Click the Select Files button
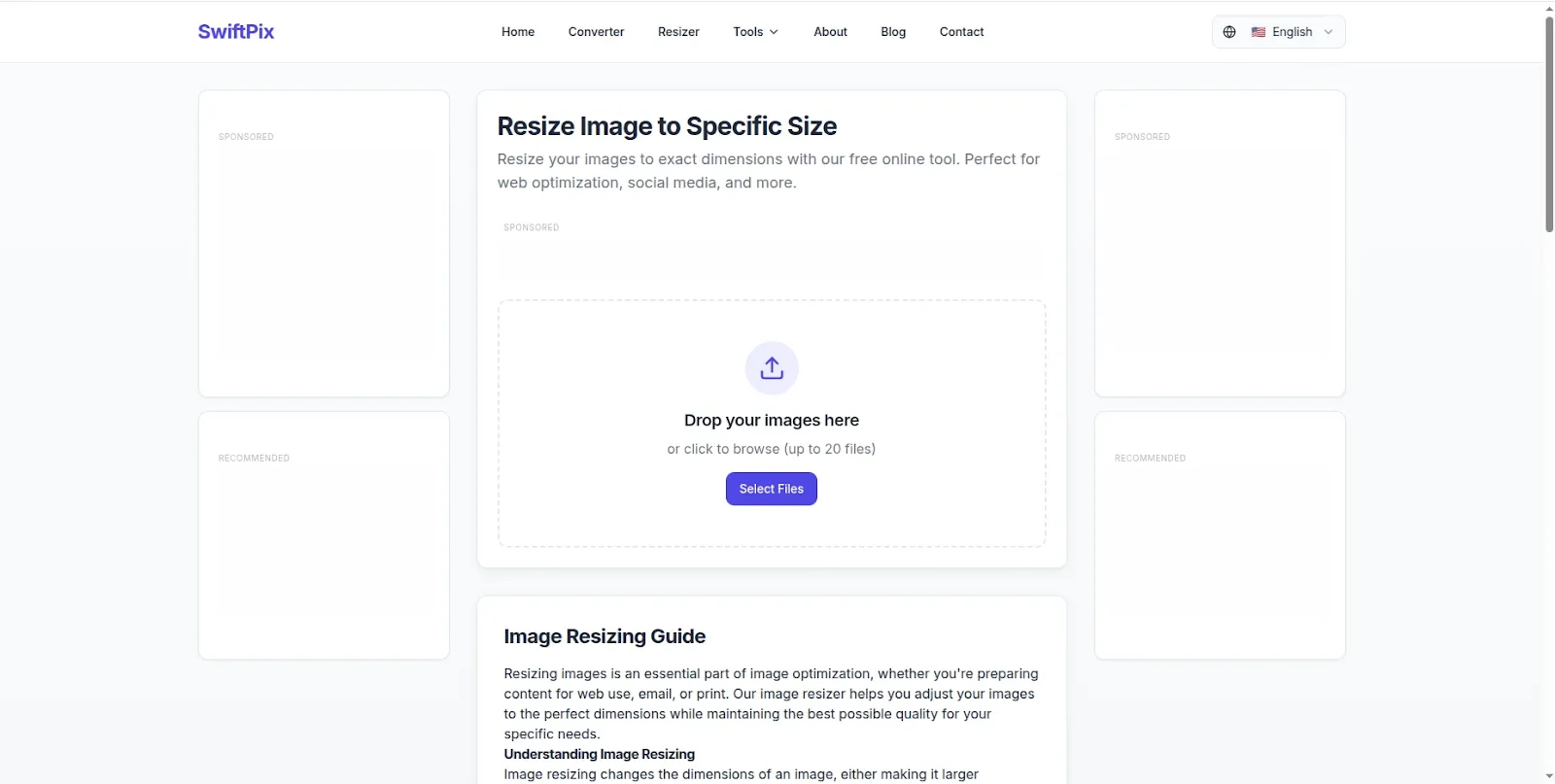Viewport: 1555px width, 784px height. [772, 489]
